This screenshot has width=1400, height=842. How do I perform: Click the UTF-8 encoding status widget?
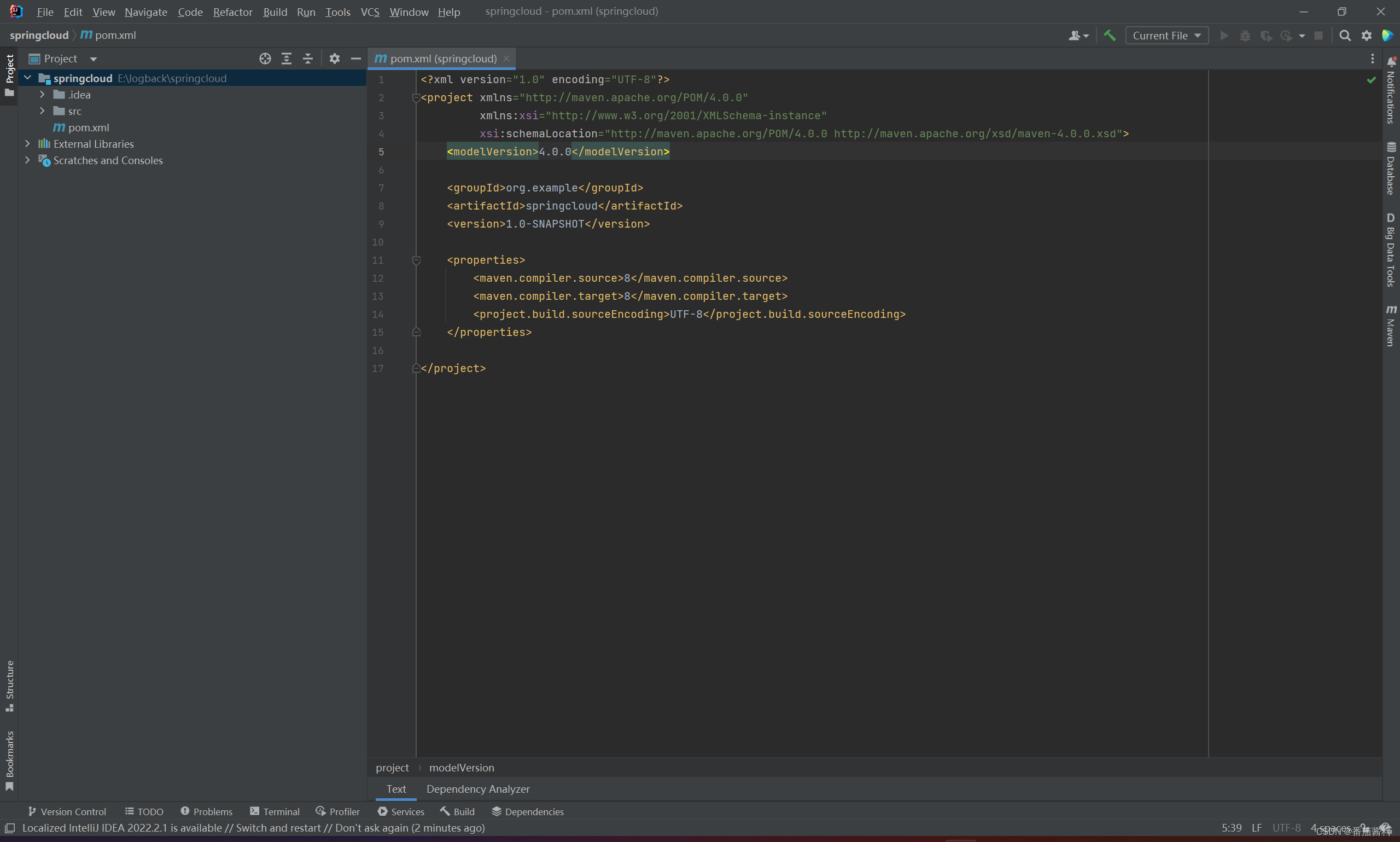coord(1286,828)
